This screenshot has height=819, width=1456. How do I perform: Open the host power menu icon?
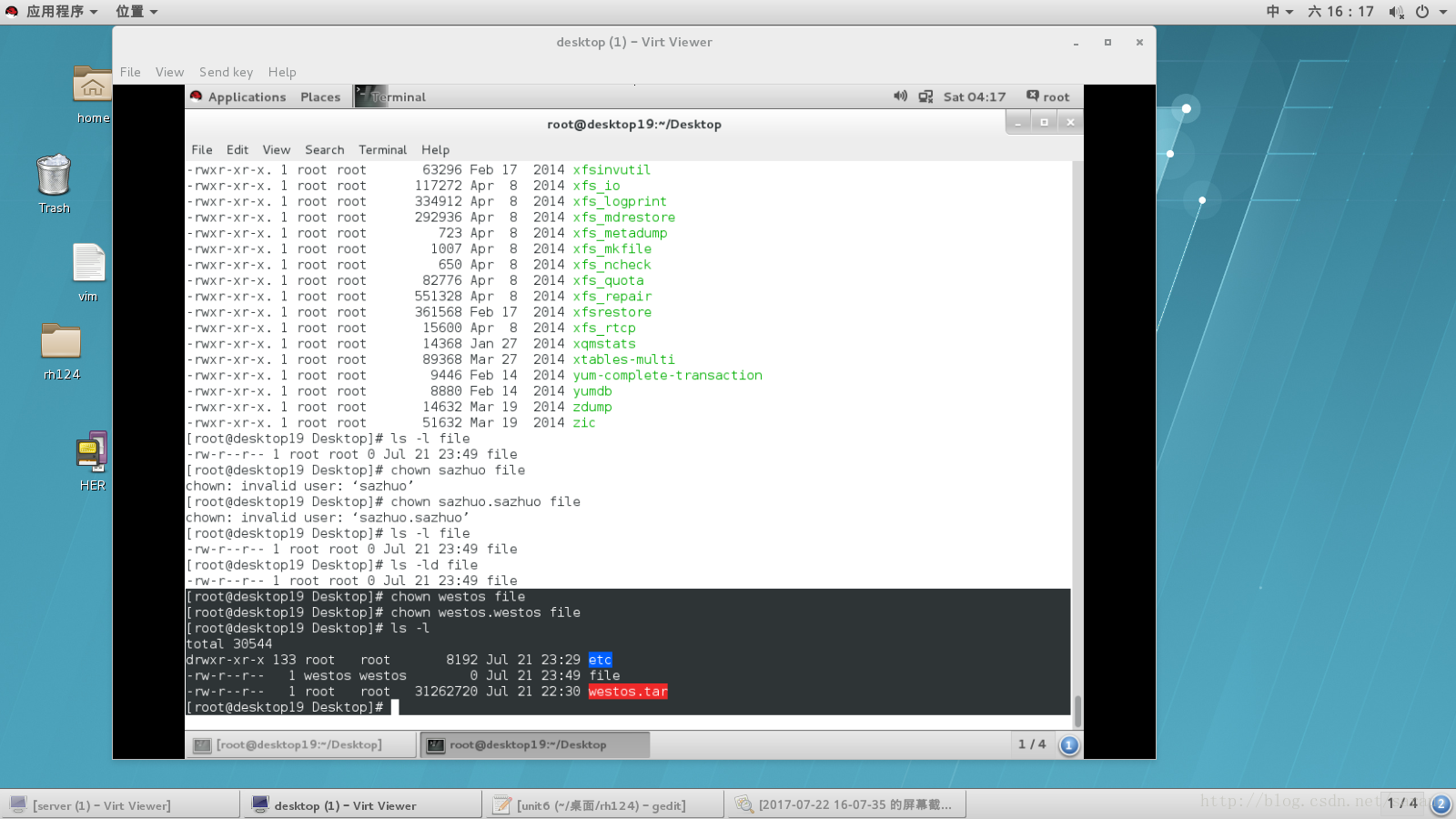click(1422, 12)
